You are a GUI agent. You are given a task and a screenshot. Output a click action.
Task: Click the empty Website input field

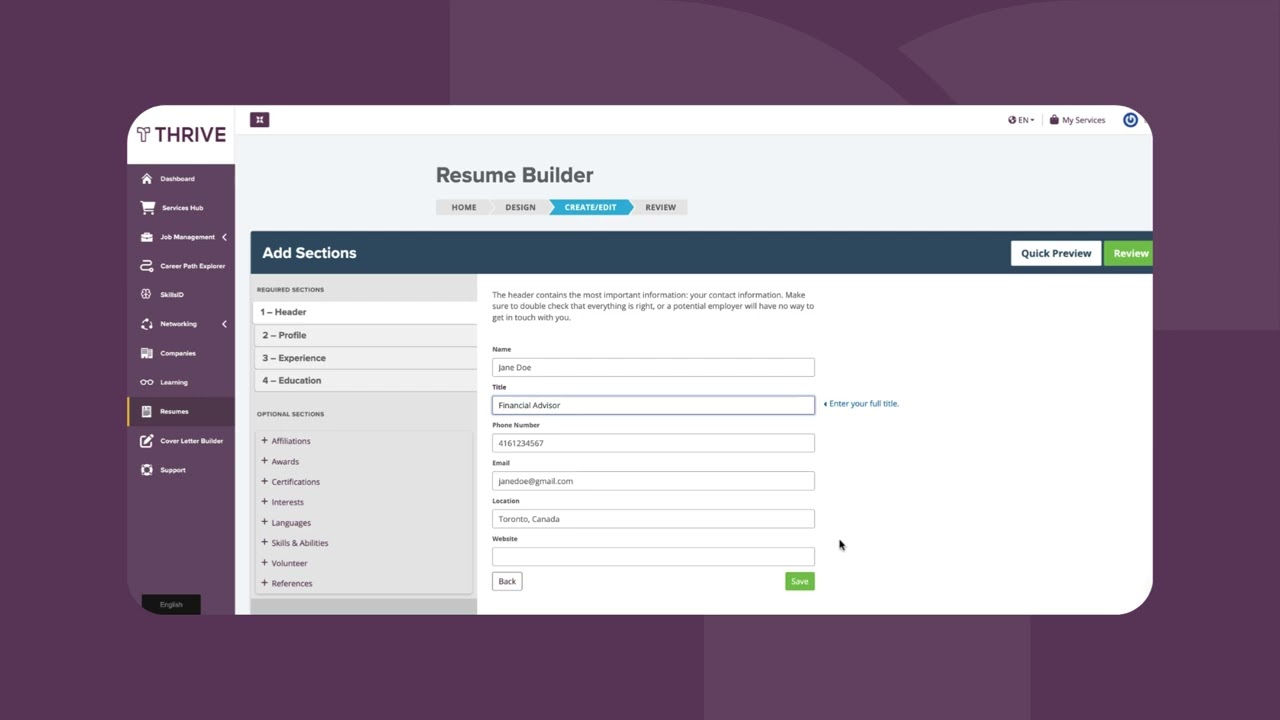point(653,557)
